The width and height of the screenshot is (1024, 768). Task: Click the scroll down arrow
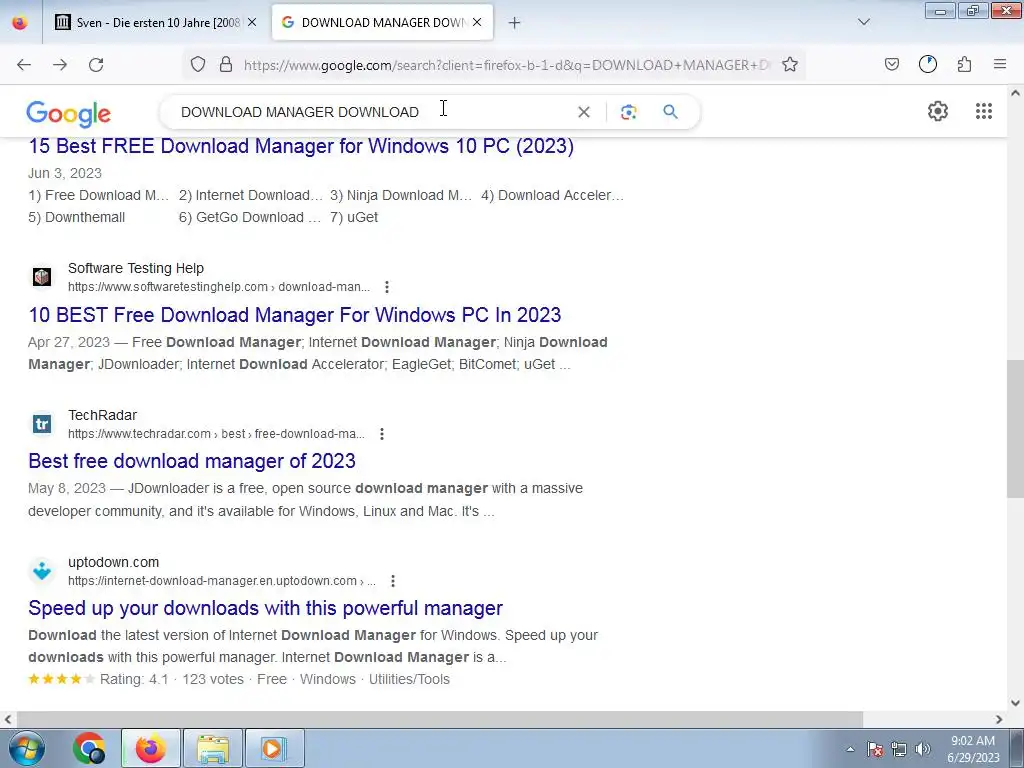[x=1015, y=703]
